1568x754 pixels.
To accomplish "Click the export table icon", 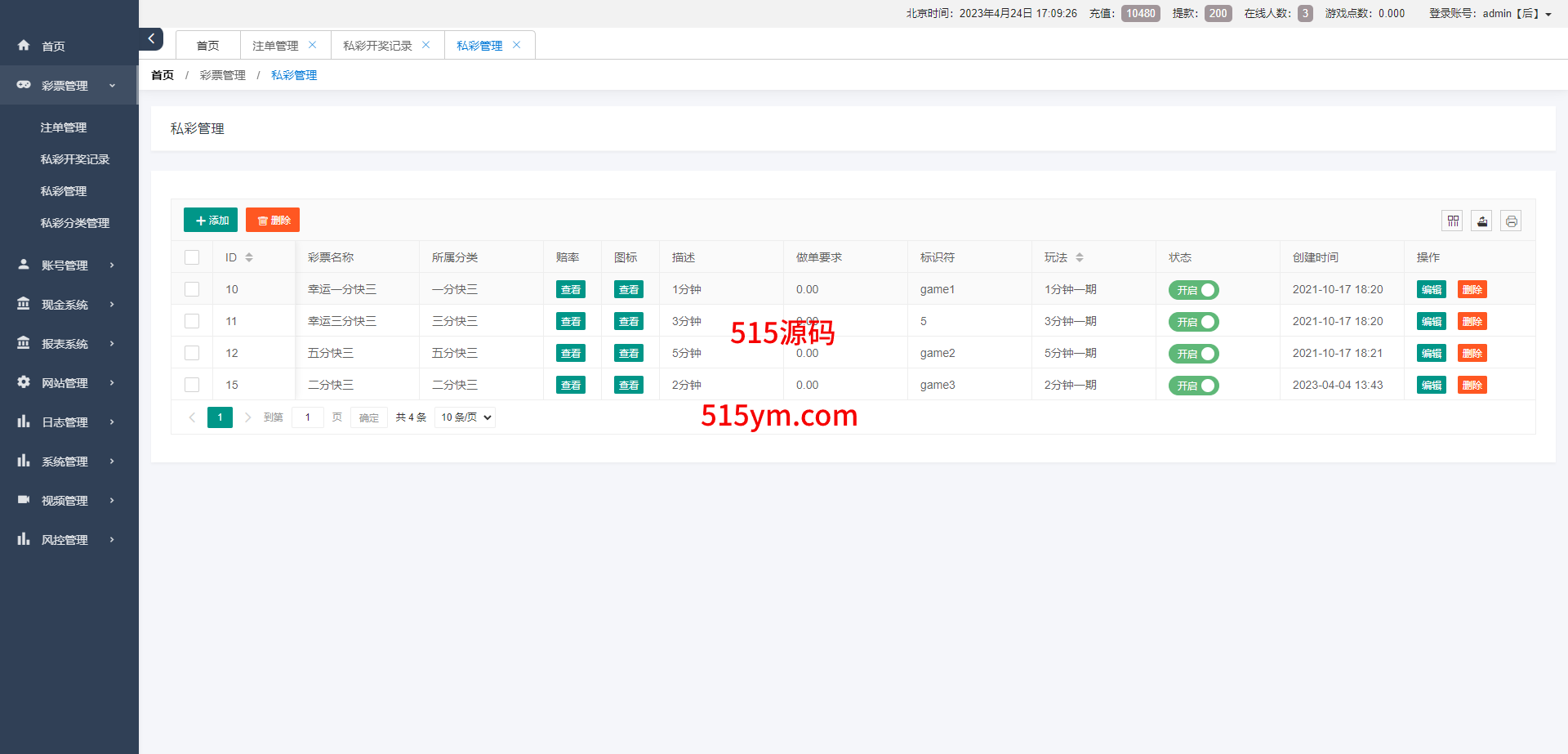I will [1481, 221].
